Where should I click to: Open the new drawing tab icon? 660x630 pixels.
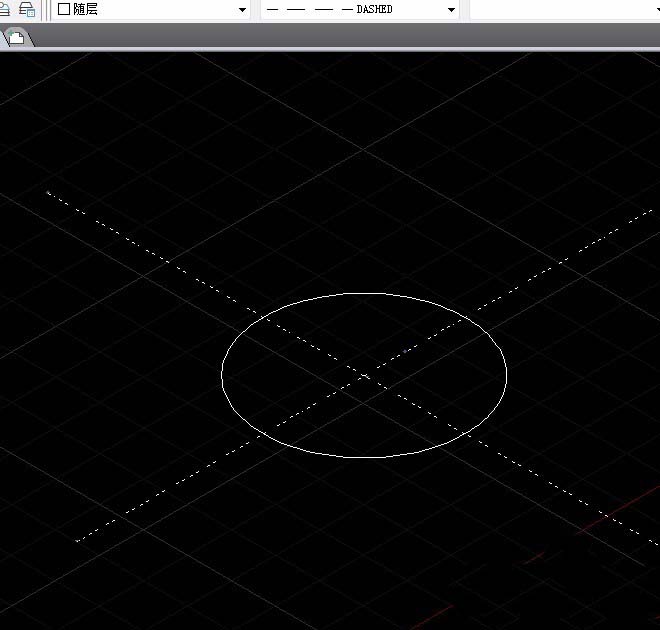(17, 37)
